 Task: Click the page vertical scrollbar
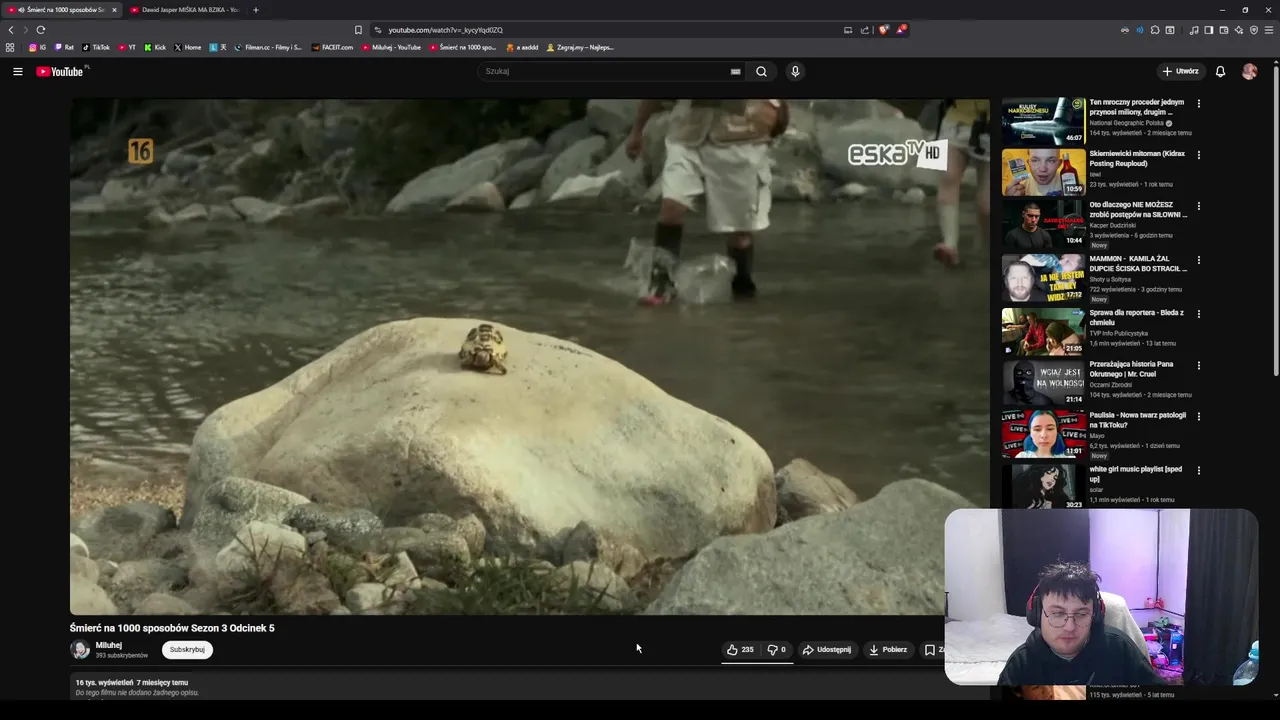pyautogui.click(x=1275, y=220)
